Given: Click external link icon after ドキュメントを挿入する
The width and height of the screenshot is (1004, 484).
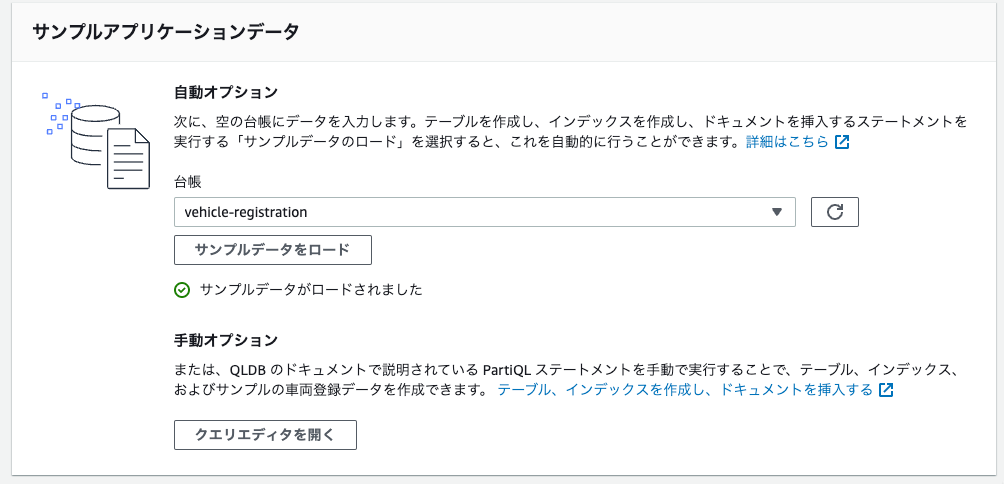Looking at the screenshot, I should (886, 390).
